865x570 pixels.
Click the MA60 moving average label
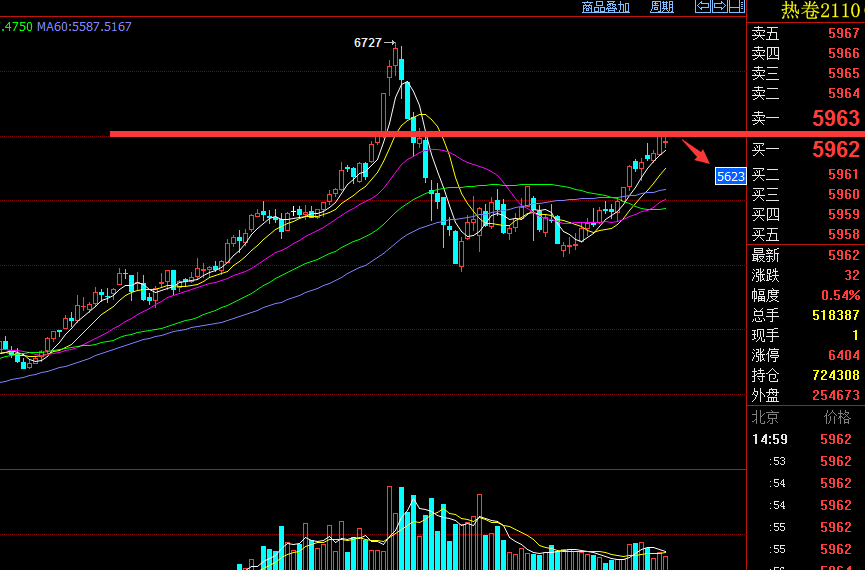click(x=84, y=27)
